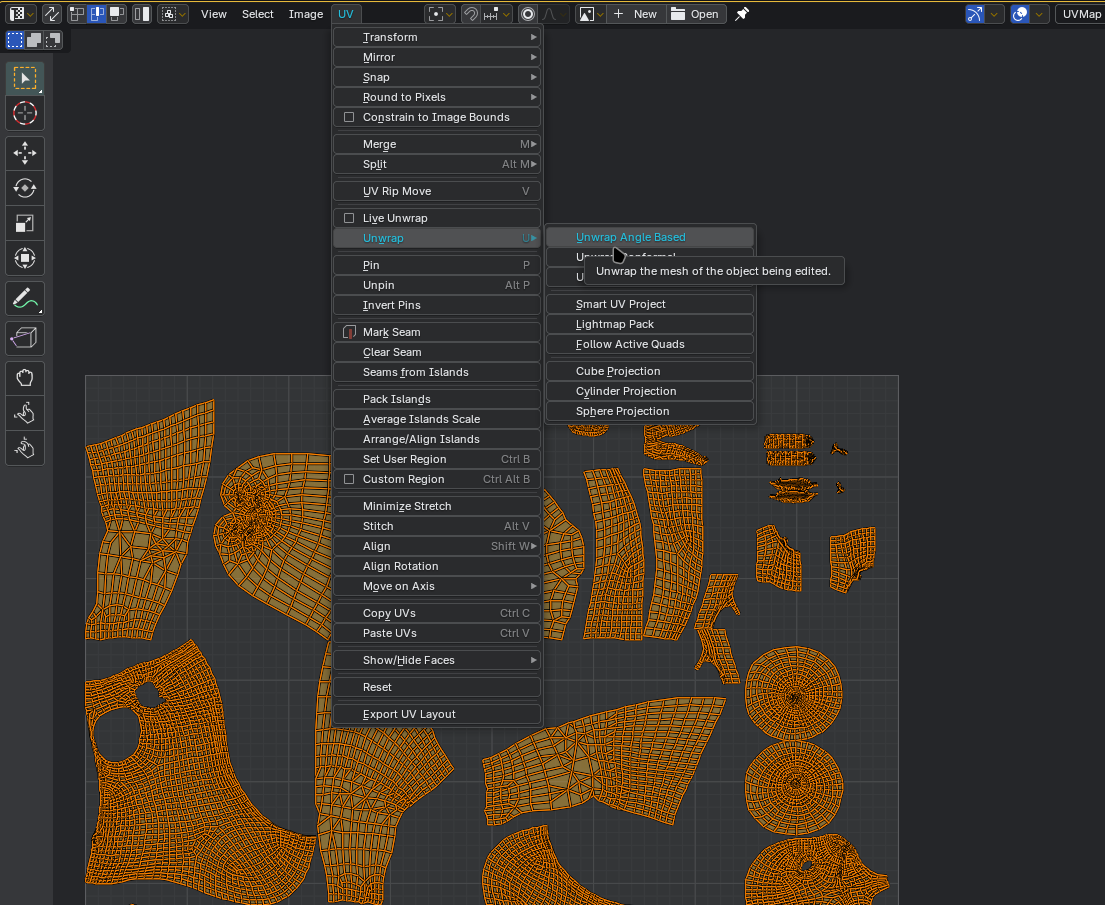Select the Scale tool
This screenshot has width=1105, height=905.
pyautogui.click(x=25, y=223)
